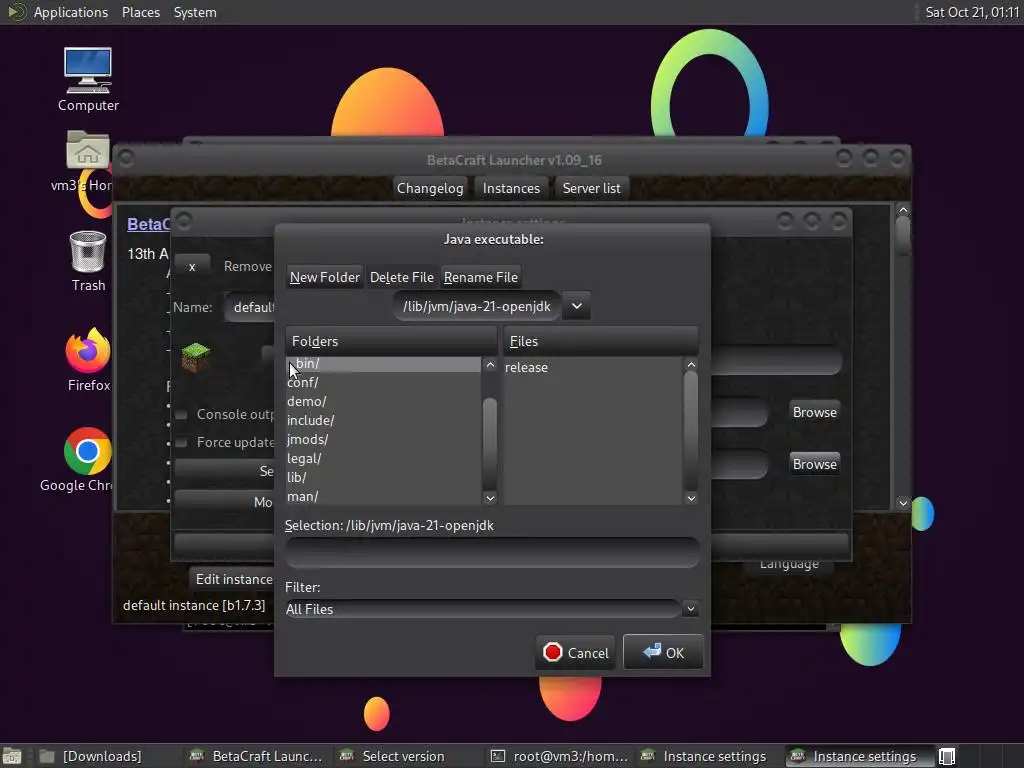The width and height of the screenshot is (1024, 768).
Task: Cancel the Java executable dialog
Action: click(575, 652)
